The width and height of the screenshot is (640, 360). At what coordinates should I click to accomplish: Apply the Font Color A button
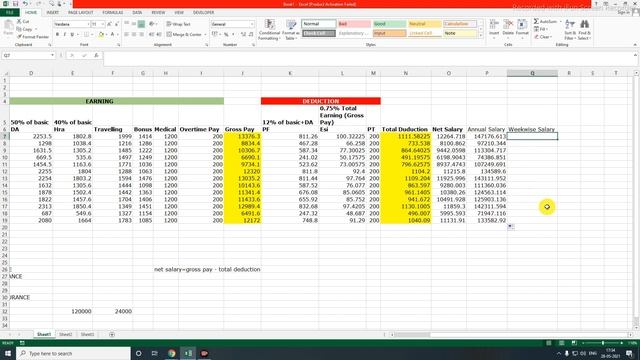pos(112,35)
